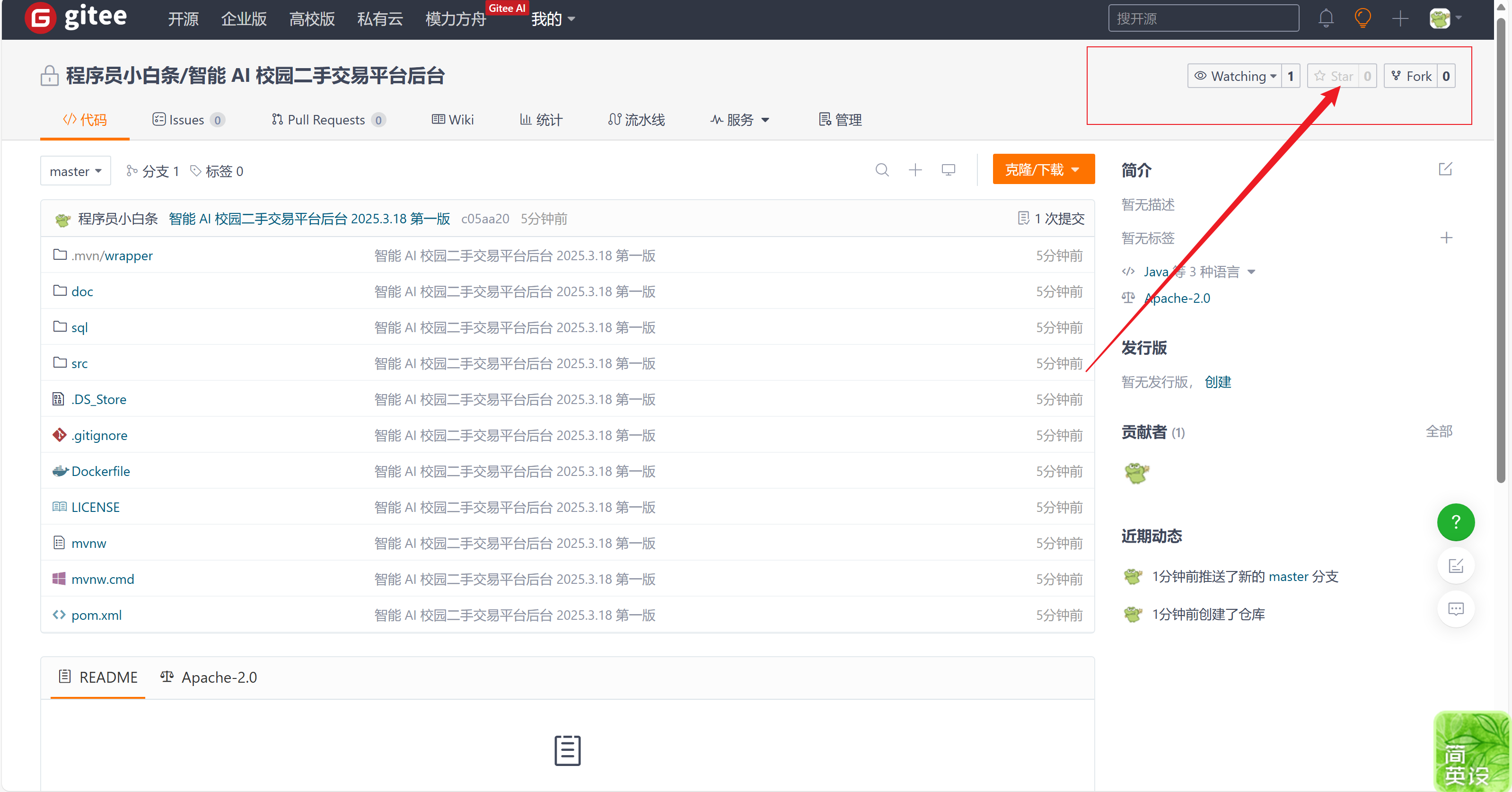Open the master branch dropdown
This screenshot has width=1512, height=792.
coord(75,171)
